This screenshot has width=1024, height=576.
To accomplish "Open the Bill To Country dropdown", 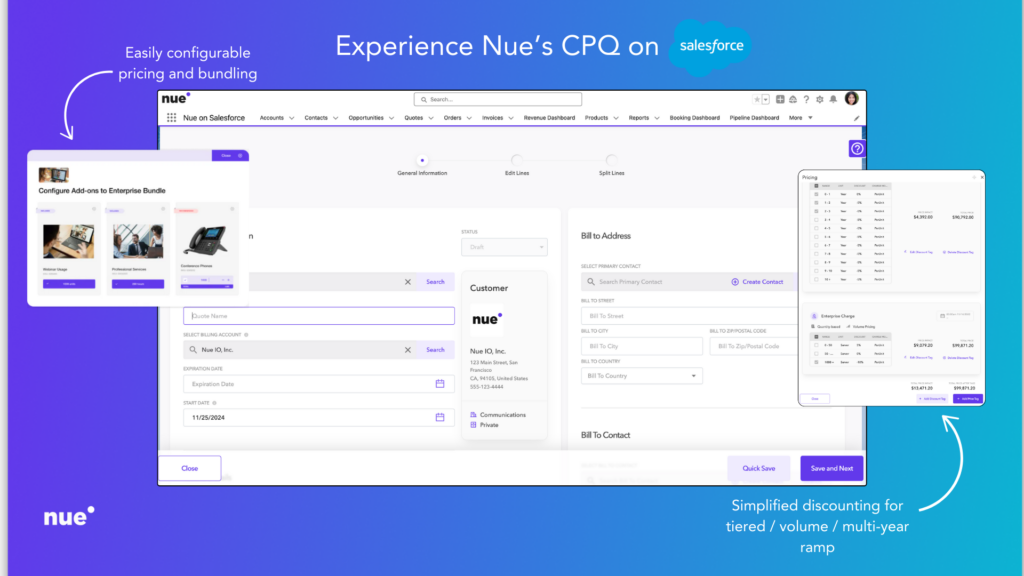I will pyautogui.click(x=641, y=375).
